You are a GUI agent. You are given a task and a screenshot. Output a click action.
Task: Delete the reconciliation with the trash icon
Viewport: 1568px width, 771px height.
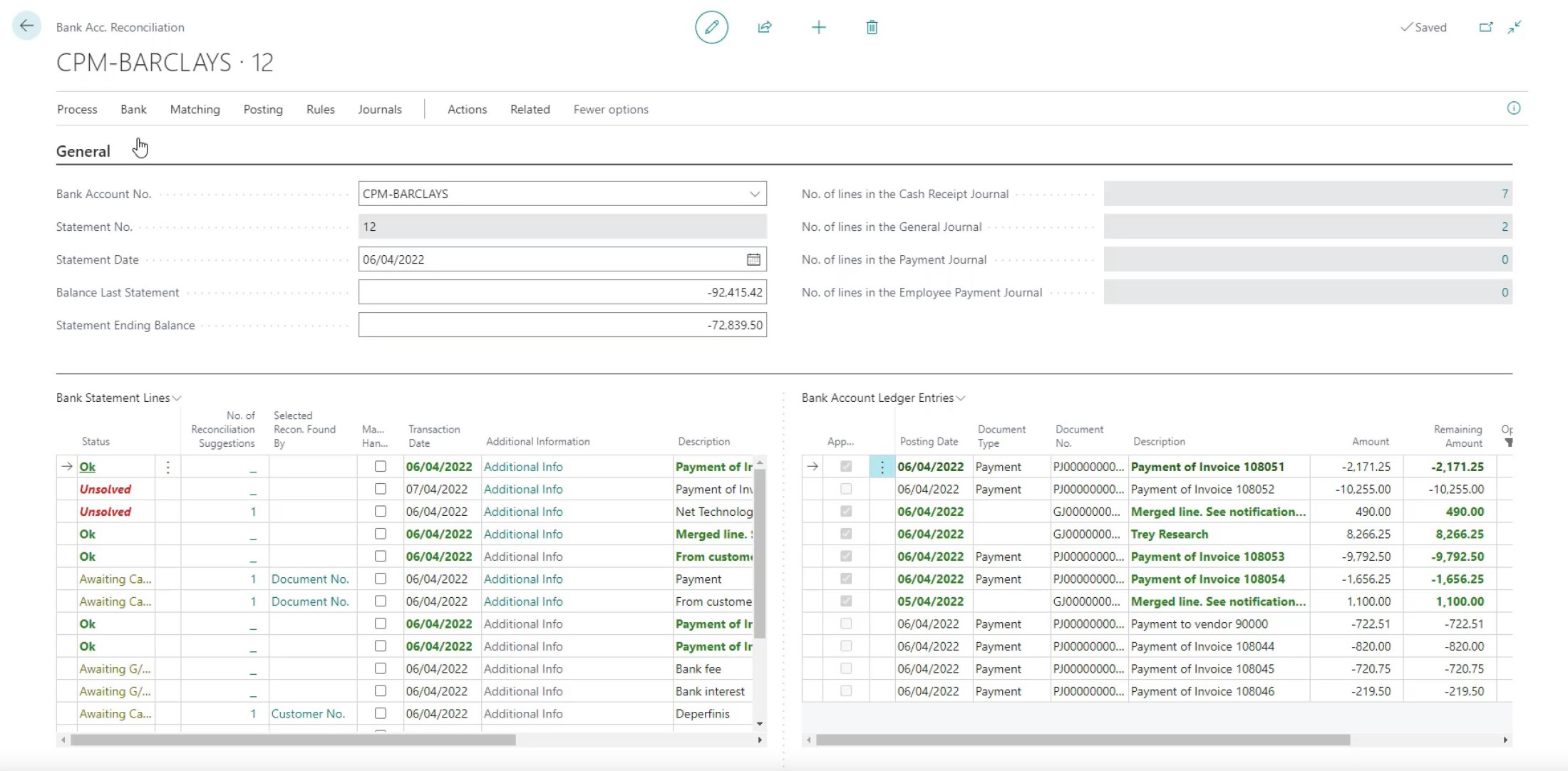(872, 27)
